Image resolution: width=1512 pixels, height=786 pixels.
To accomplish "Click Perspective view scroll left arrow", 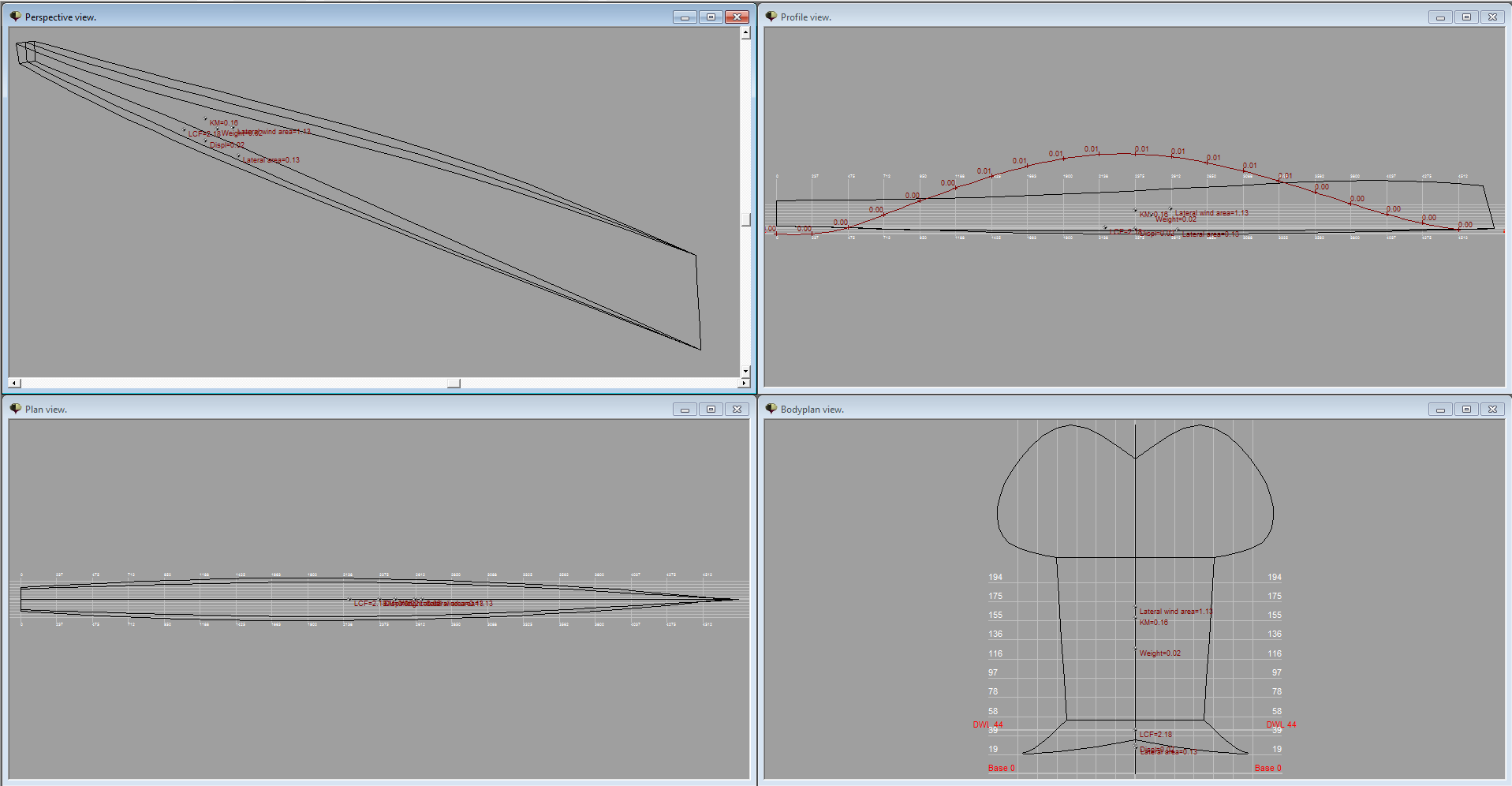I will coord(14,383).
